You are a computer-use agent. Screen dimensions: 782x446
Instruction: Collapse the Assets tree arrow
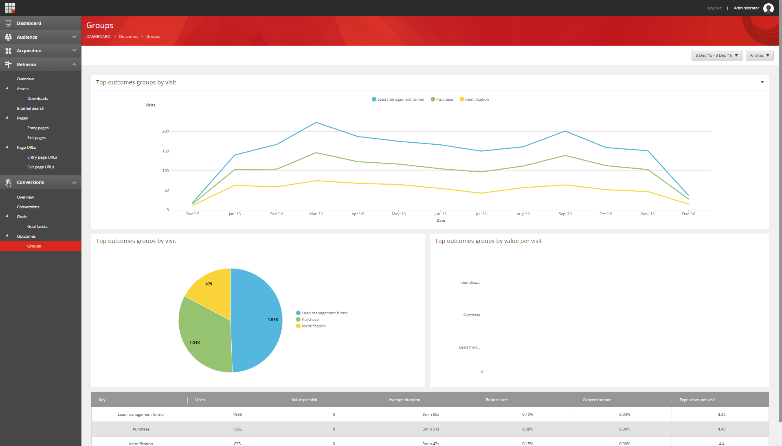tap(7, 89)
